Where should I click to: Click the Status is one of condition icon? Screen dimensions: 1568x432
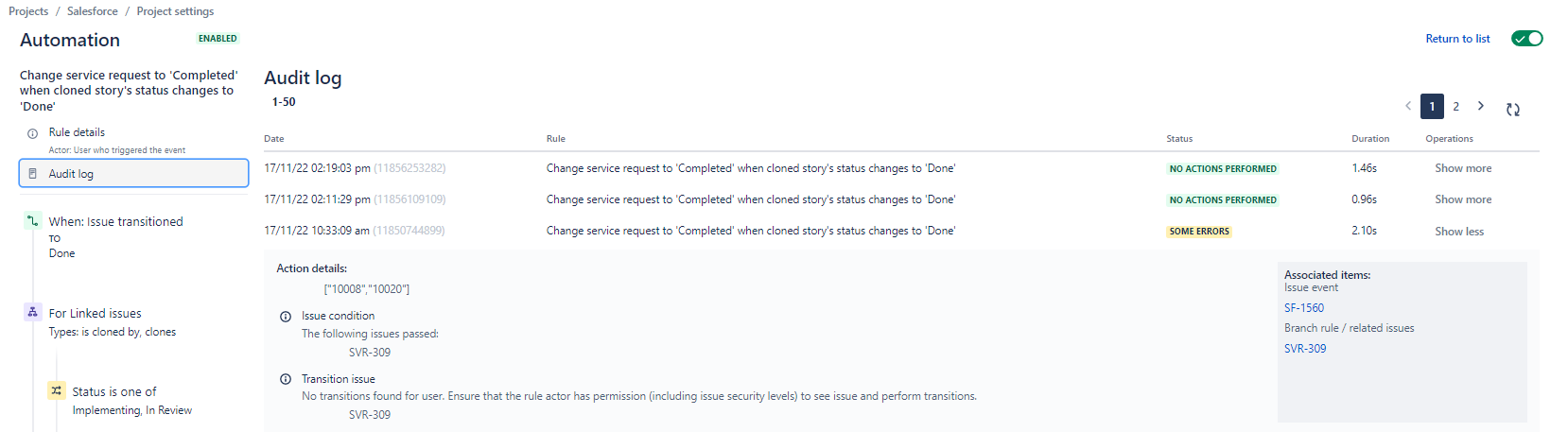point(57,390)
